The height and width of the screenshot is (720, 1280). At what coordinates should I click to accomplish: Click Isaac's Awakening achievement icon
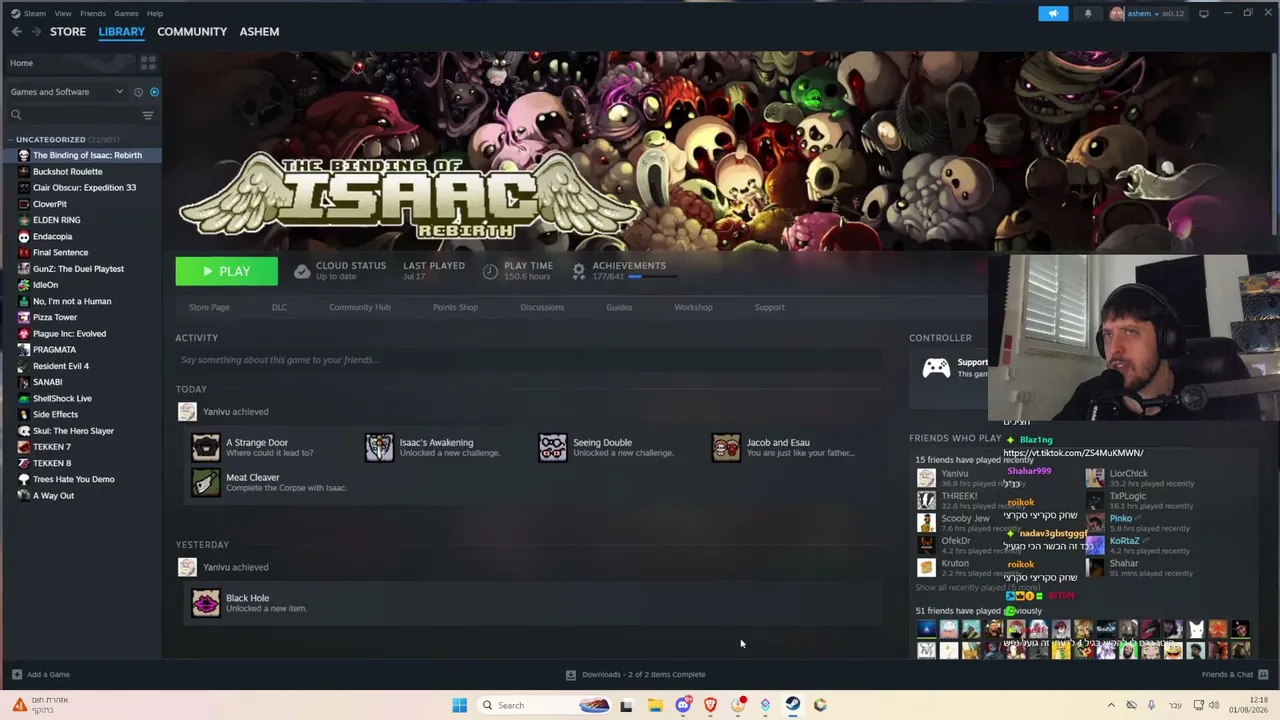point(379,447)
